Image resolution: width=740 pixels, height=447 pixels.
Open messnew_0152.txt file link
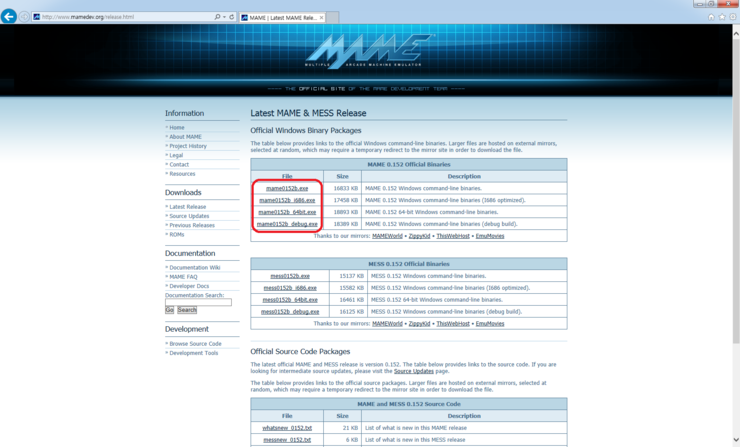[287, 440]
